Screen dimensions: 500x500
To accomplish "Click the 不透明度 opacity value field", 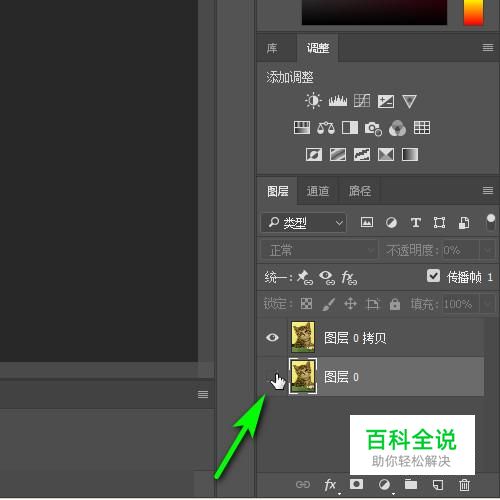I will [x=461, y=250].
